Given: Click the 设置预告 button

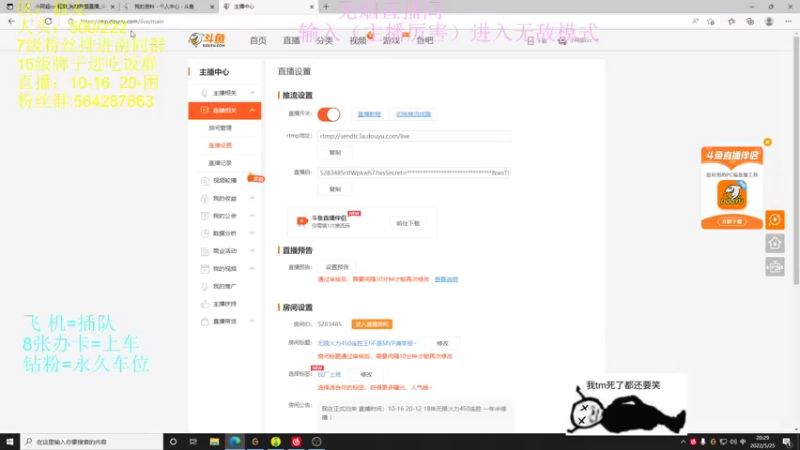Looking at the screenshot, I should (x=337, y=267).
